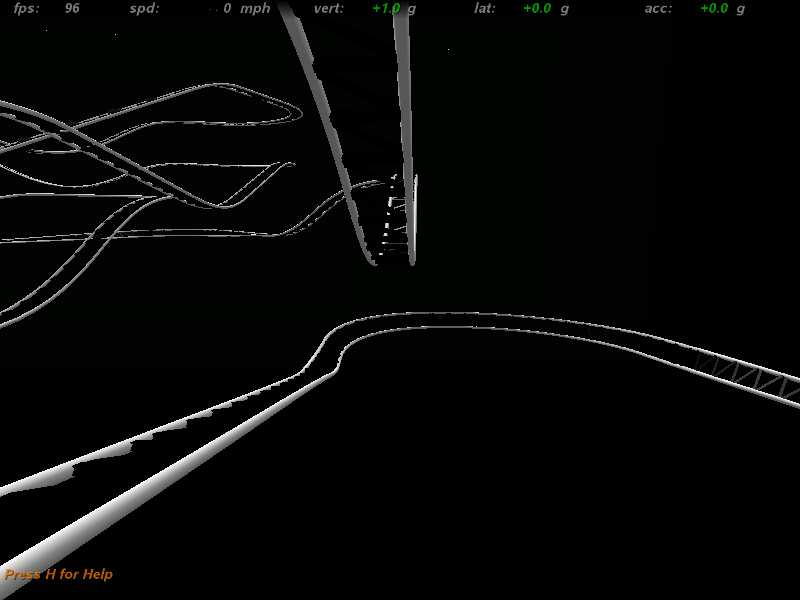Click the vert g-force label
Image resolution: width=800 pixels, height=600 pixels.
pos(328,8)
